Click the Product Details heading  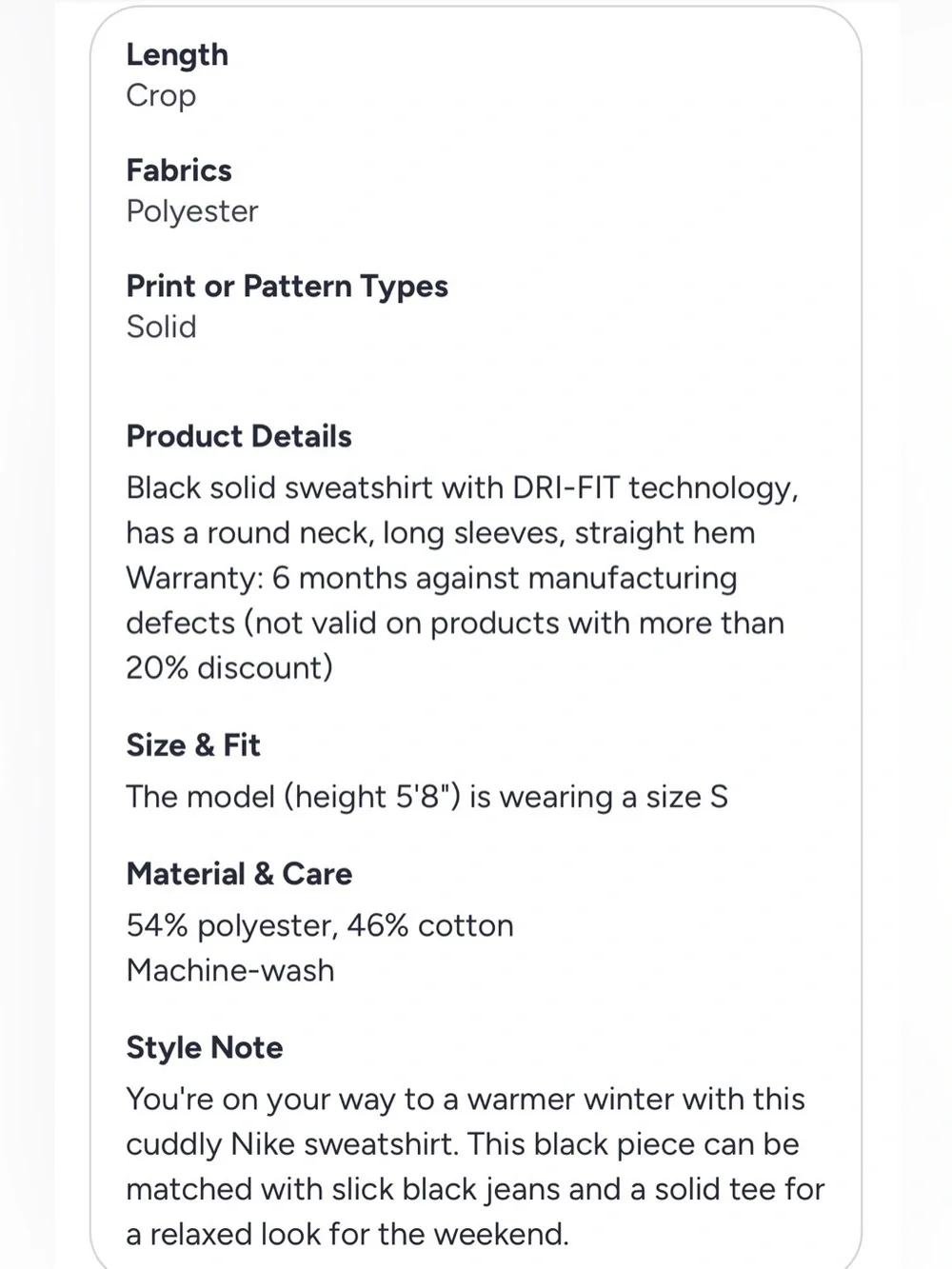coord(239,436)
